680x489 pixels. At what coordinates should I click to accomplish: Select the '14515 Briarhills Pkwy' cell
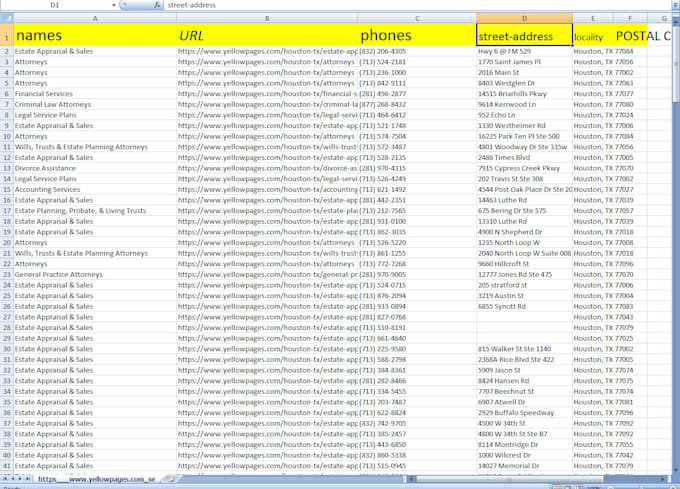pyautogui.click(x=524, y=94)
